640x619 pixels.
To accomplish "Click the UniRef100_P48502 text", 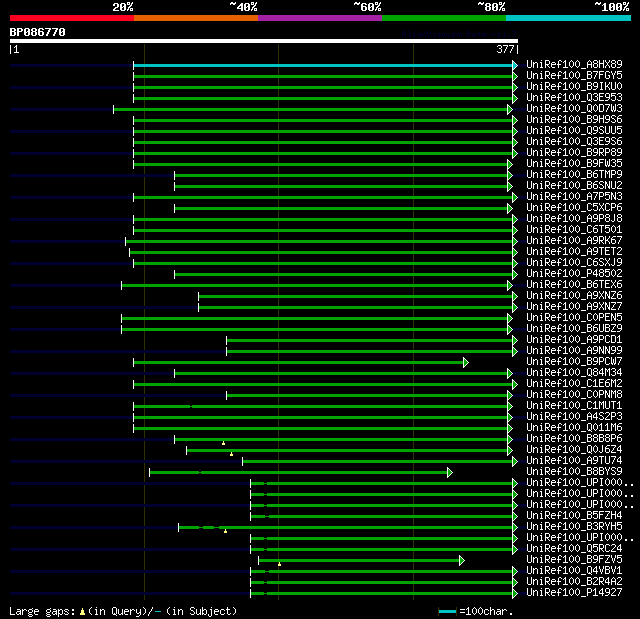I will [574, 274].
